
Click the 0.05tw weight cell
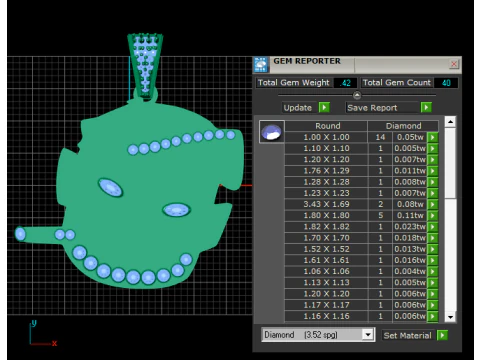[x=410, y=137]
